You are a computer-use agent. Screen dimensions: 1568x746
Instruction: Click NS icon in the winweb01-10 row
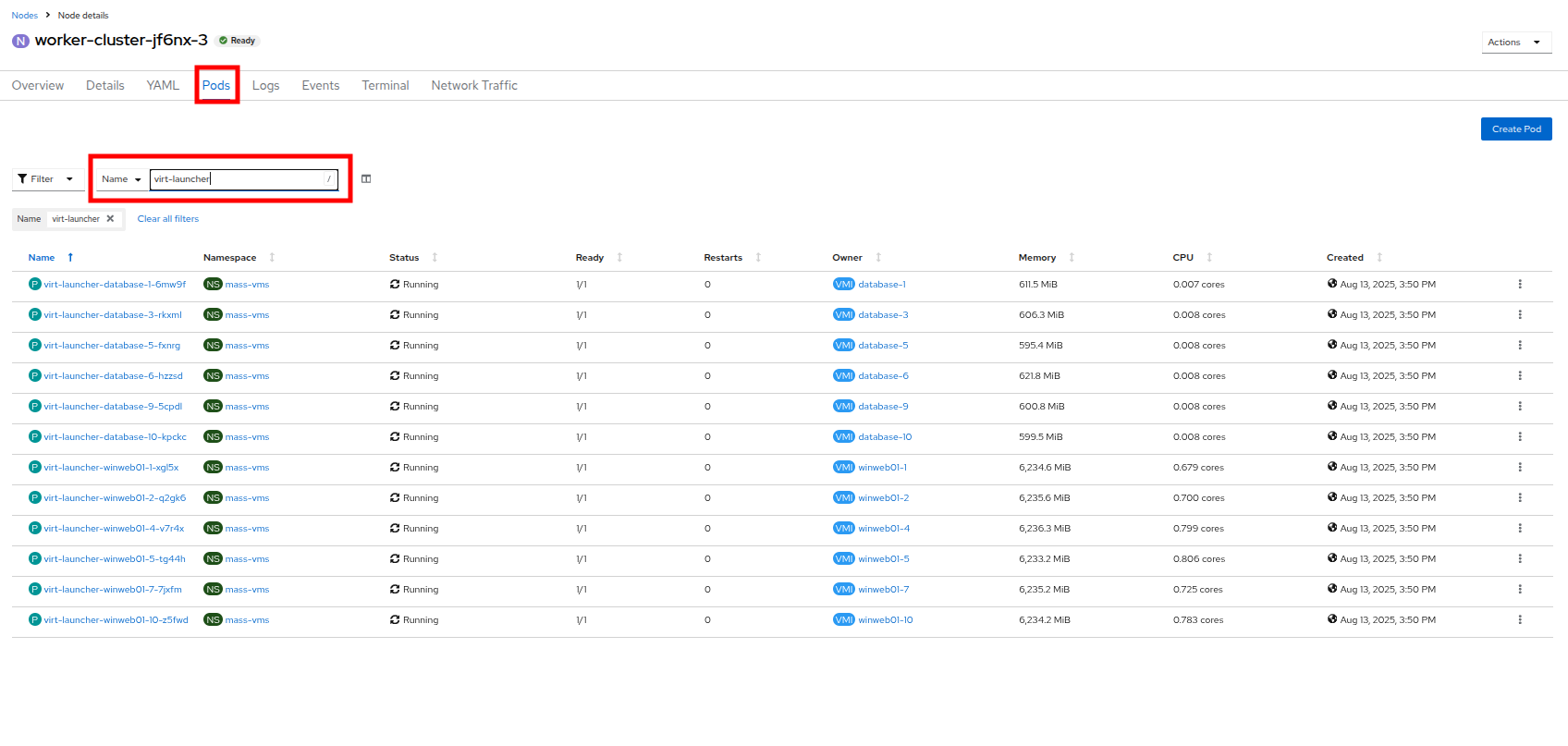point(213,620)
